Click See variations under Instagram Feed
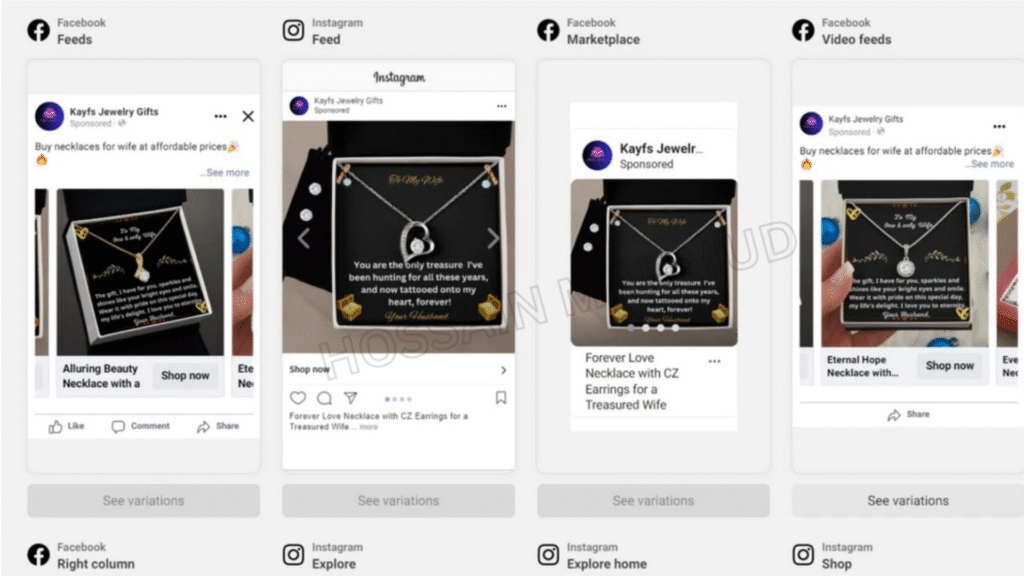The width and height of the screenshot is (1024, 576). pos(398,500)
